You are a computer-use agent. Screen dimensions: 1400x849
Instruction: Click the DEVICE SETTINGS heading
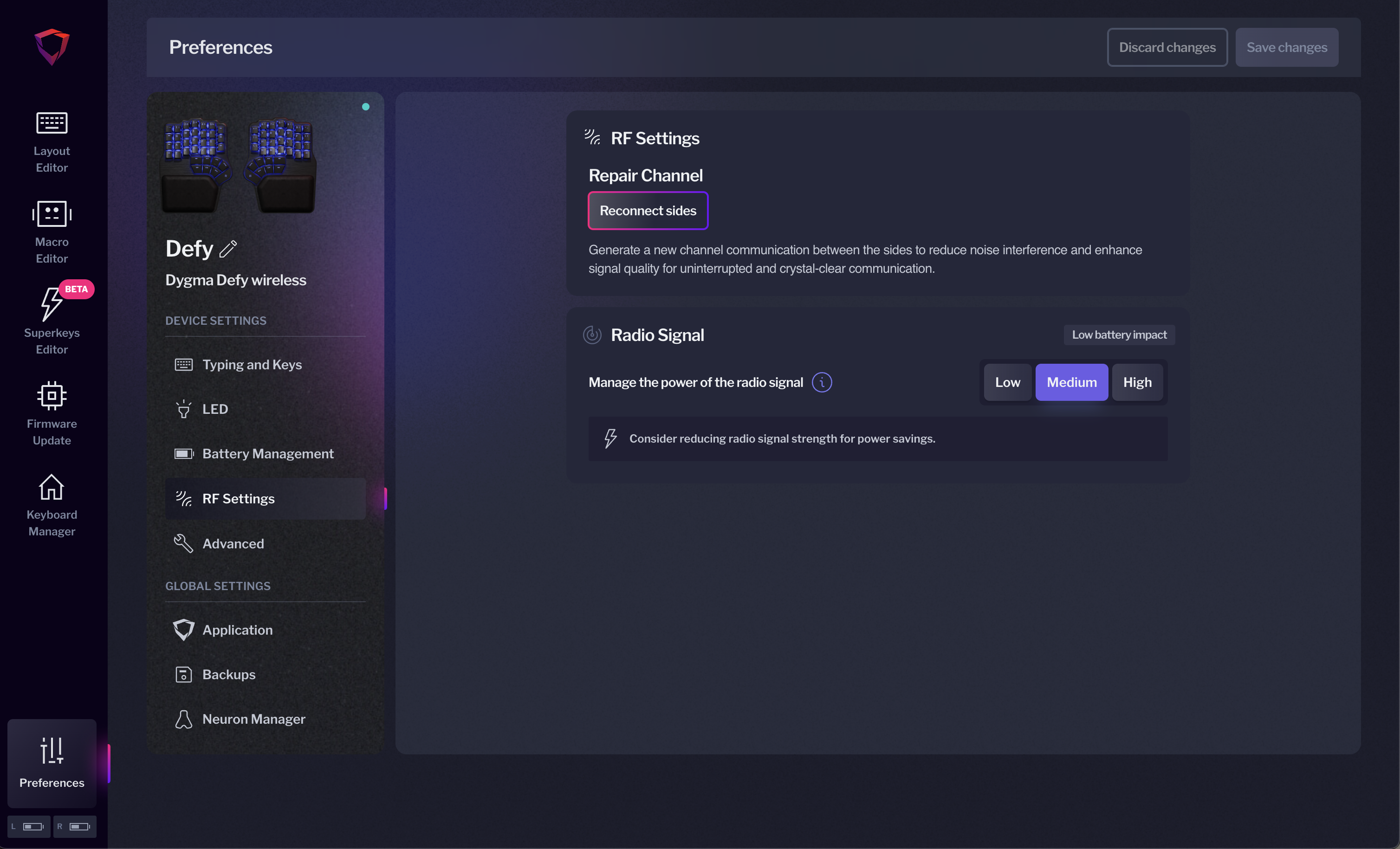216,321
